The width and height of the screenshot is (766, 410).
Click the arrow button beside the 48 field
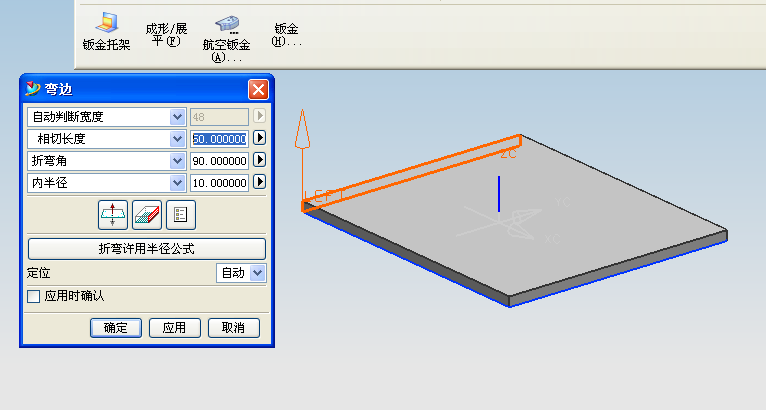259,116
